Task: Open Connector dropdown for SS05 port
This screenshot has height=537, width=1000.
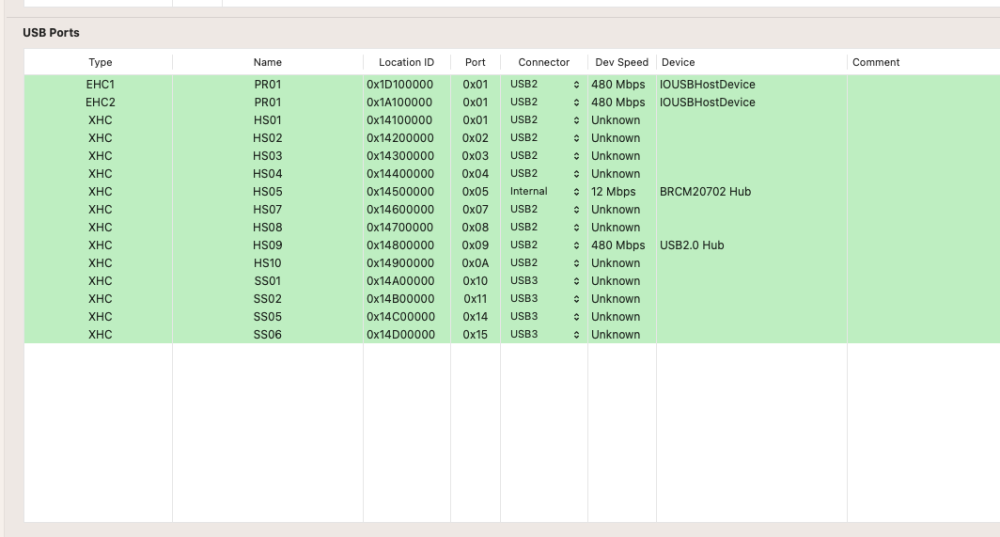Action: [544, 316]
